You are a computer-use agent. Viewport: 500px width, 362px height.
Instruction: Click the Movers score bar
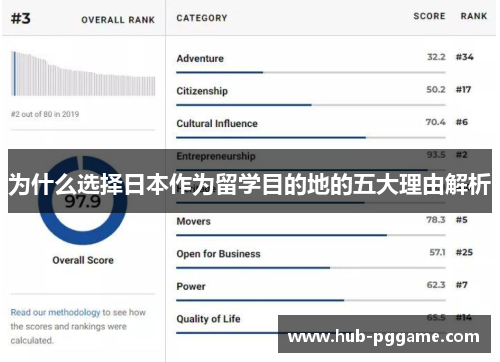click(x=311, y=235)
